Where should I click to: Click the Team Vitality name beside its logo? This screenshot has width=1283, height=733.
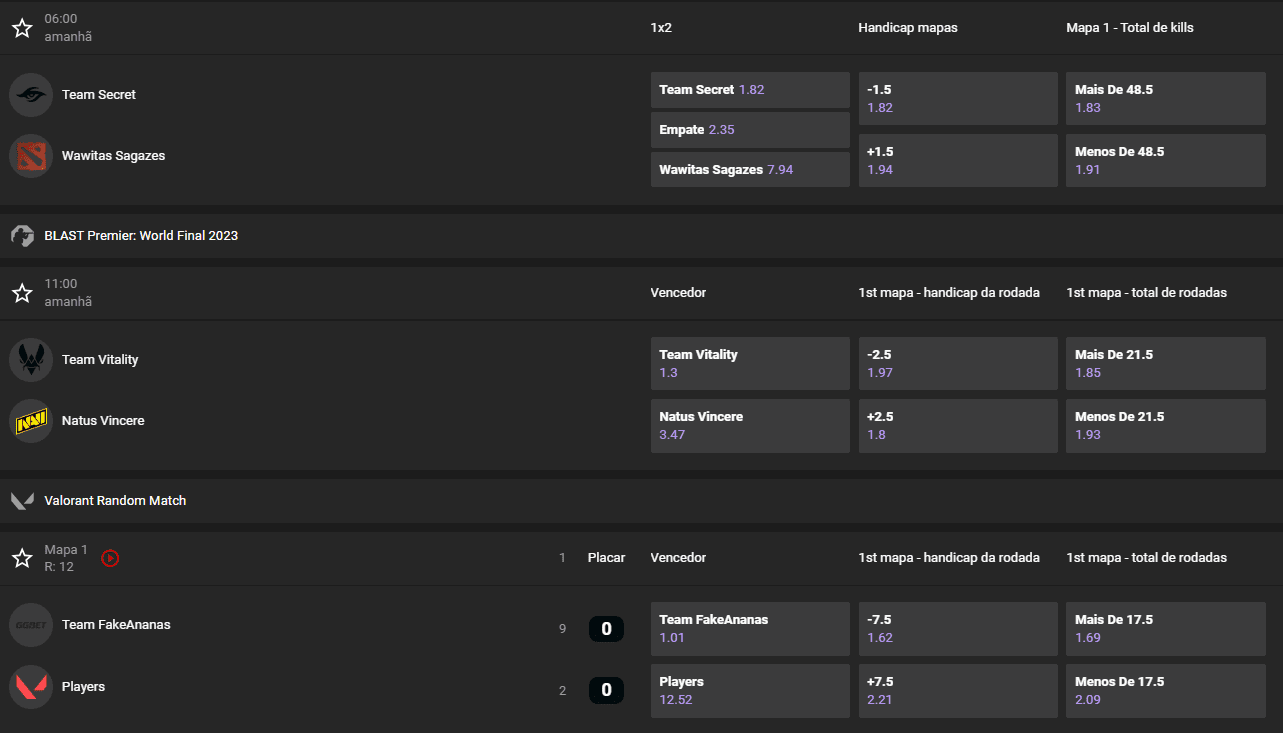(100, 360)
